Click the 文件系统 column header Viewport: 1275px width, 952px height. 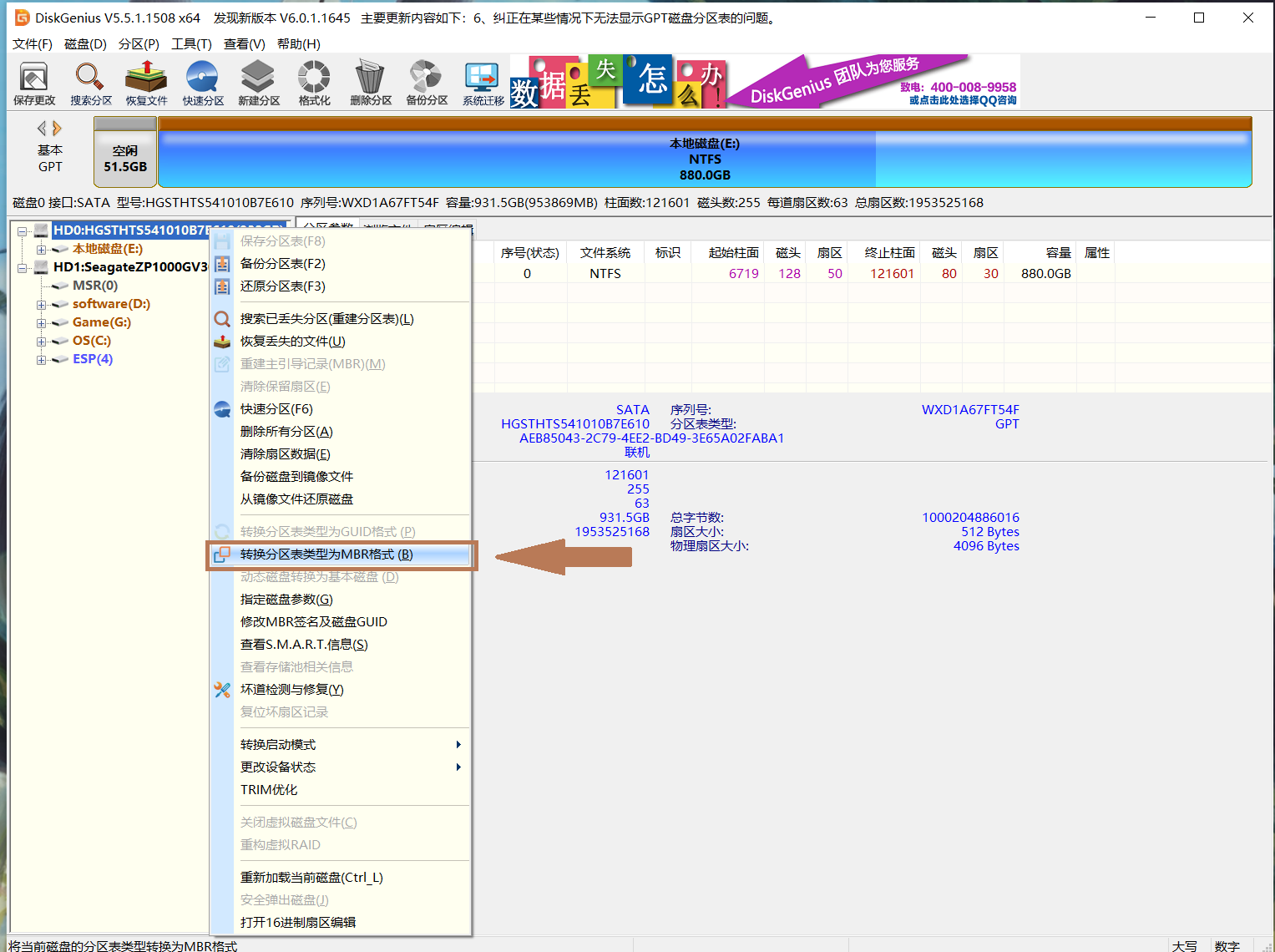pyautogui.click(x=605, y=253)
